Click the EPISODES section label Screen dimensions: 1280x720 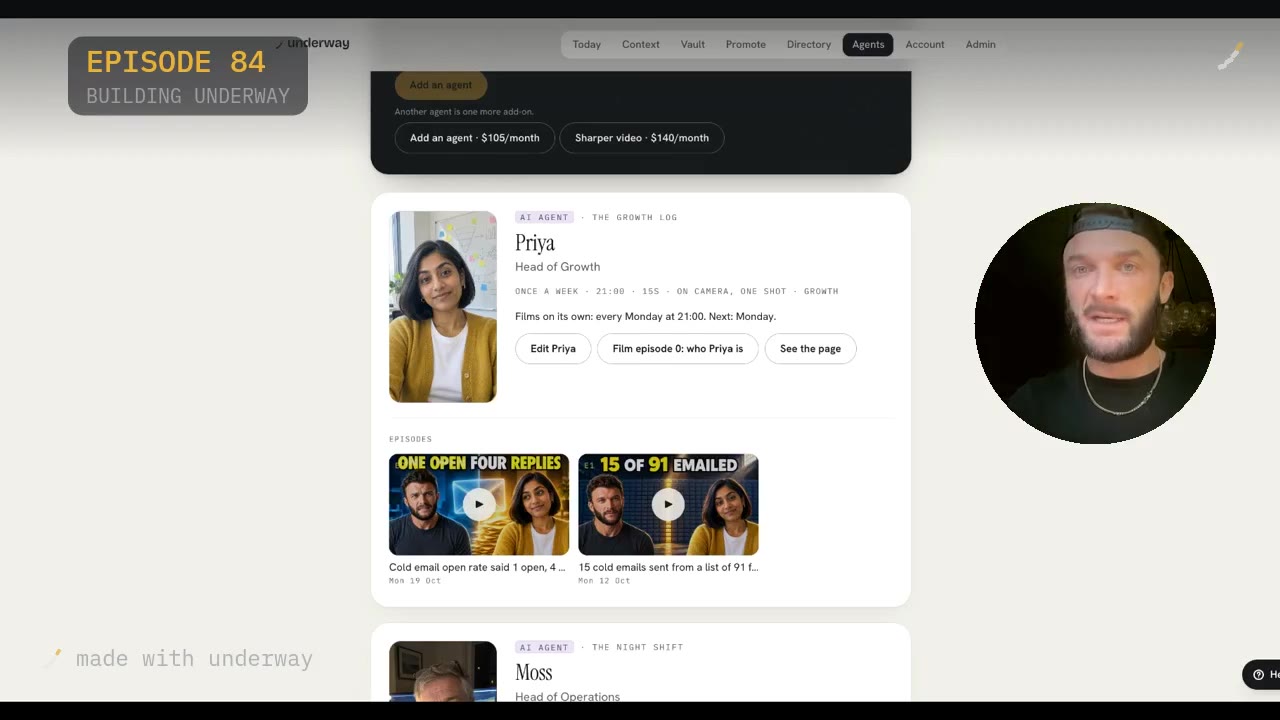410,439
